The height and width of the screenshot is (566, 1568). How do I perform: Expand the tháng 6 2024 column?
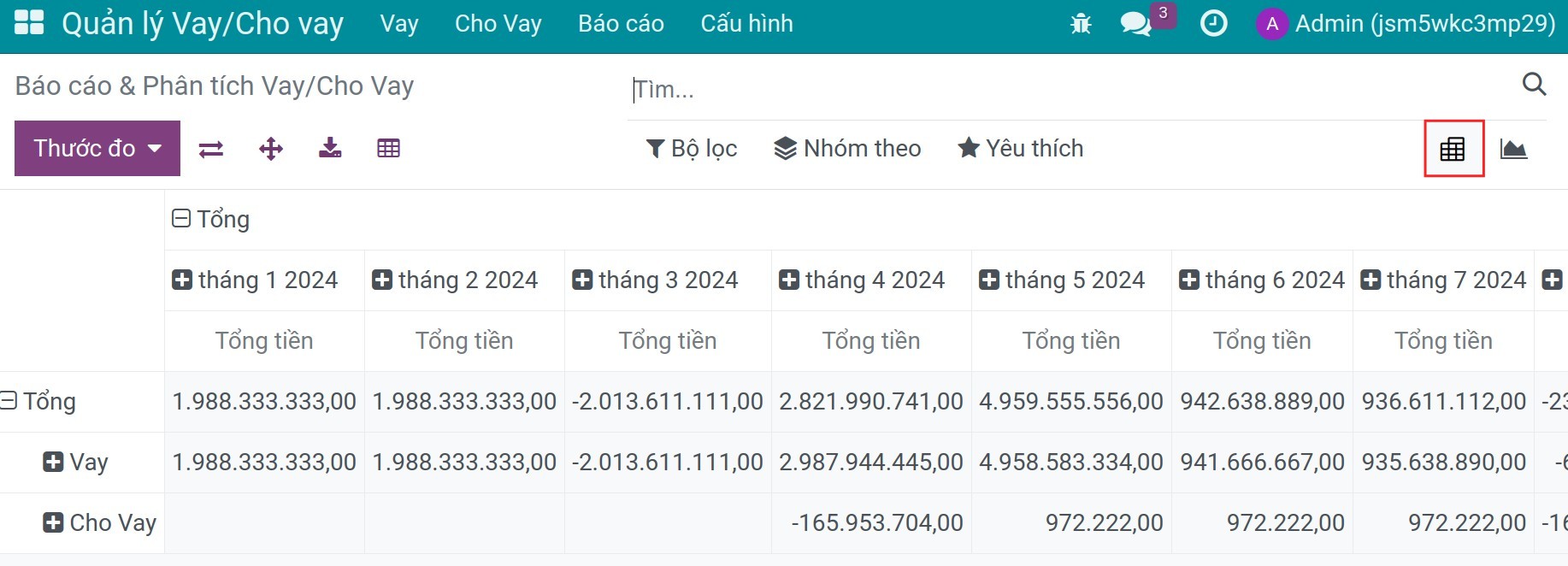click(1262, 280)
